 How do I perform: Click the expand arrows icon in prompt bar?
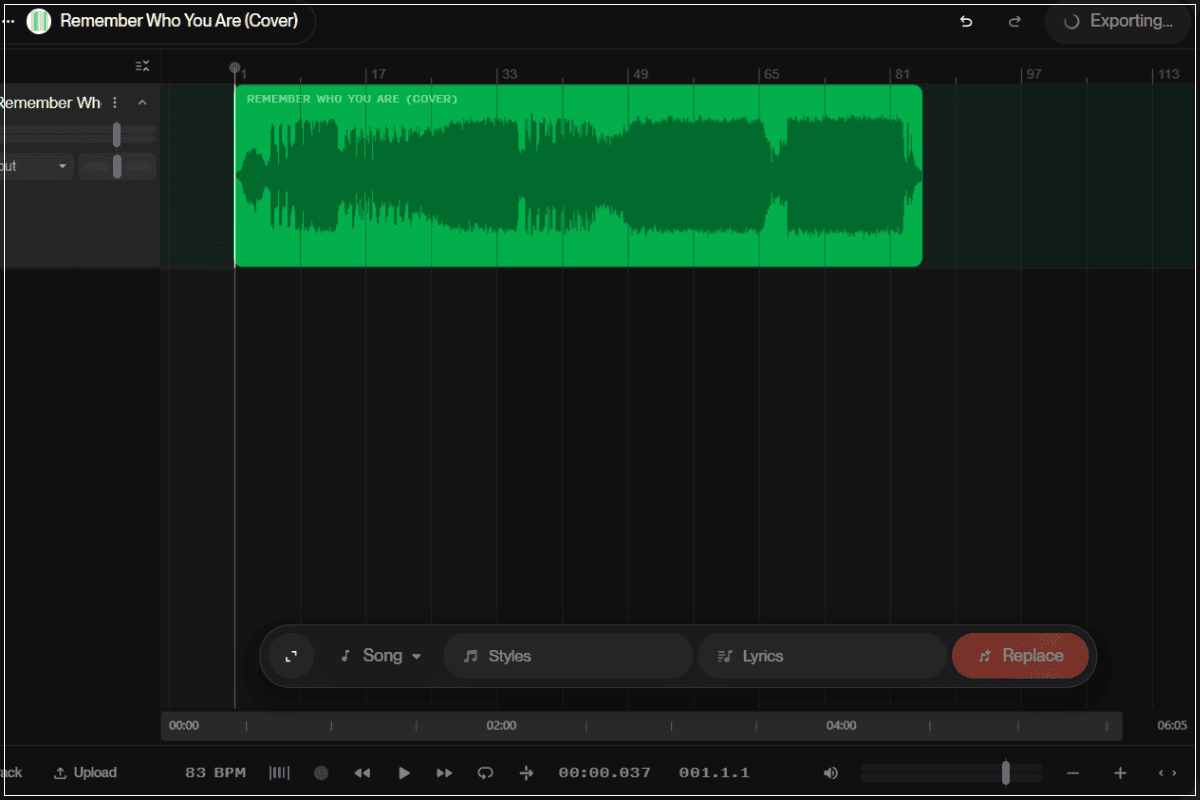[x=292, y=656]
